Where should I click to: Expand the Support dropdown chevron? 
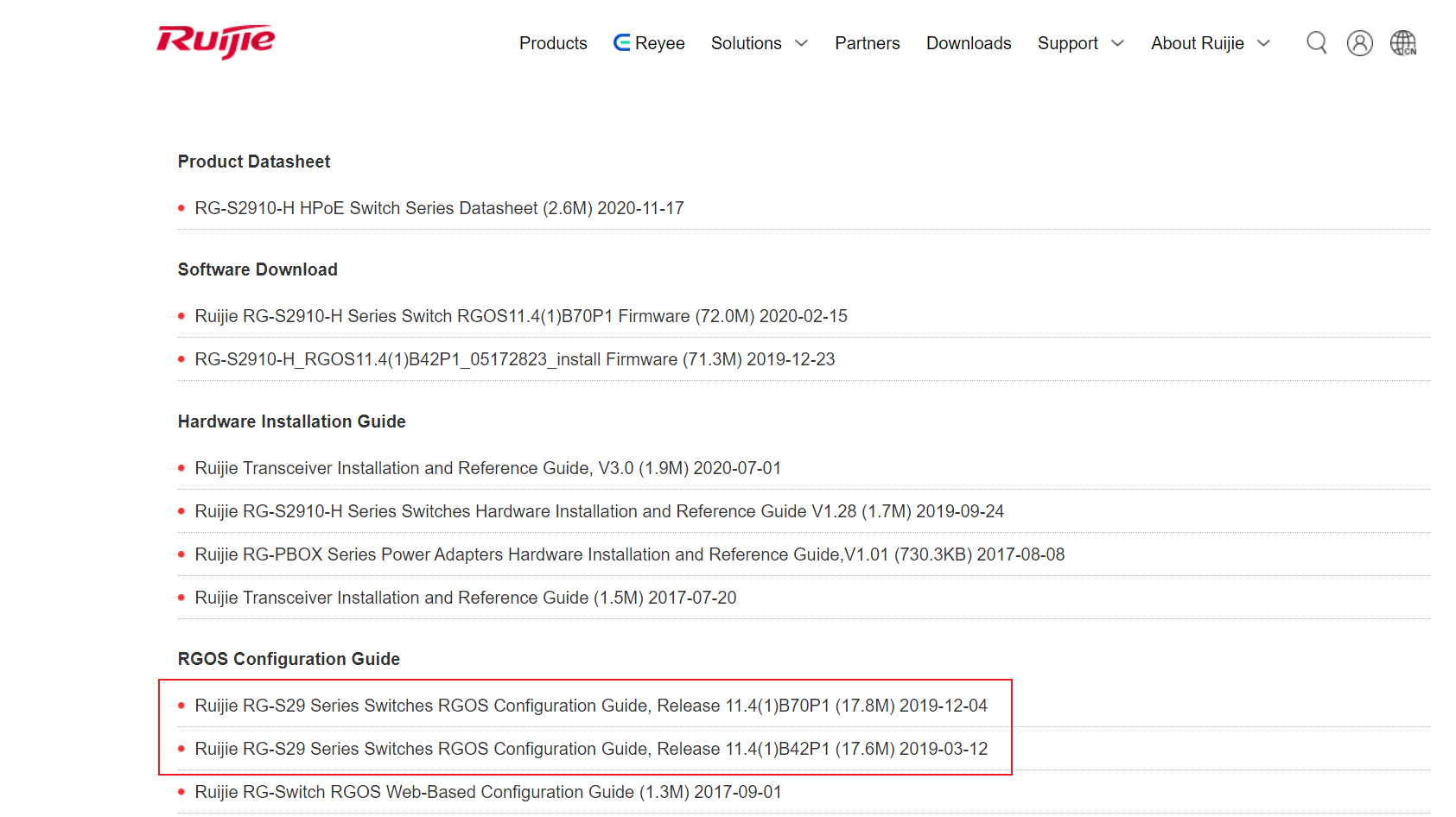(x=1117, y=43)
